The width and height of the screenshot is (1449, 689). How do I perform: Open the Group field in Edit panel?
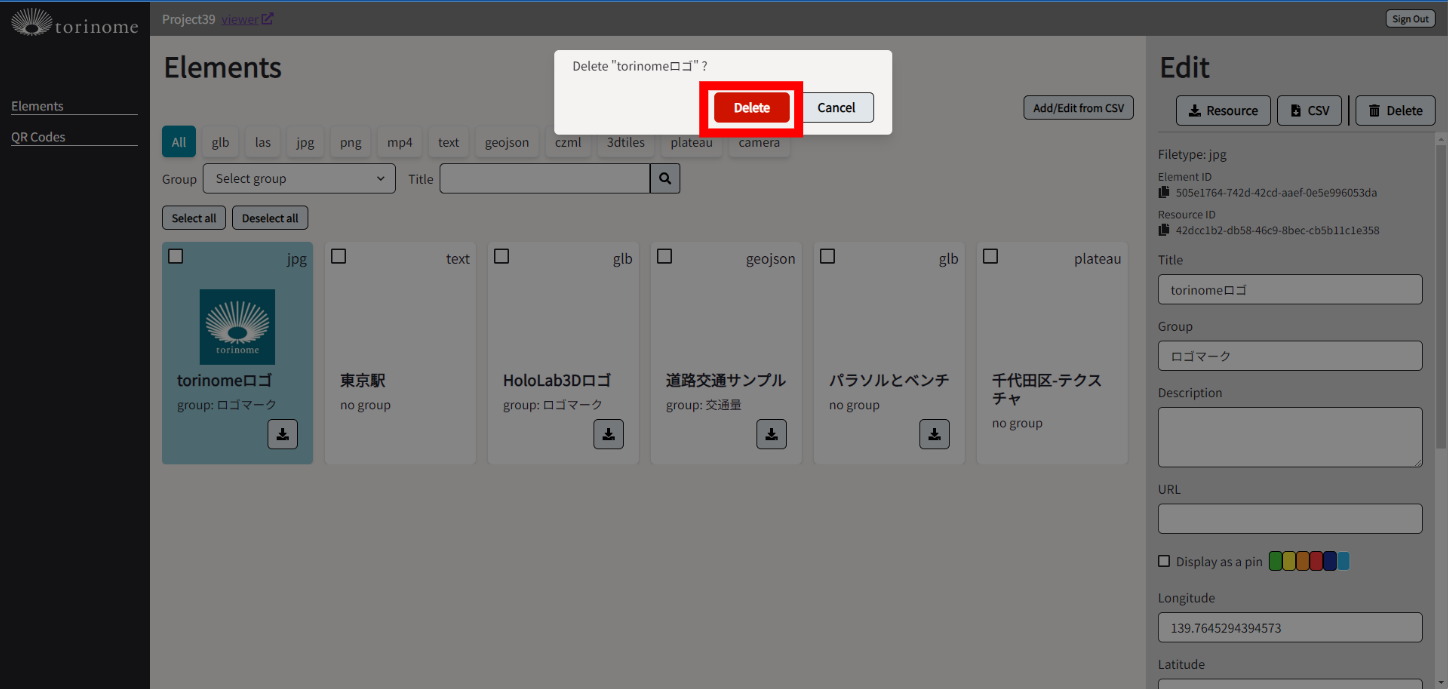(1289, 356)
